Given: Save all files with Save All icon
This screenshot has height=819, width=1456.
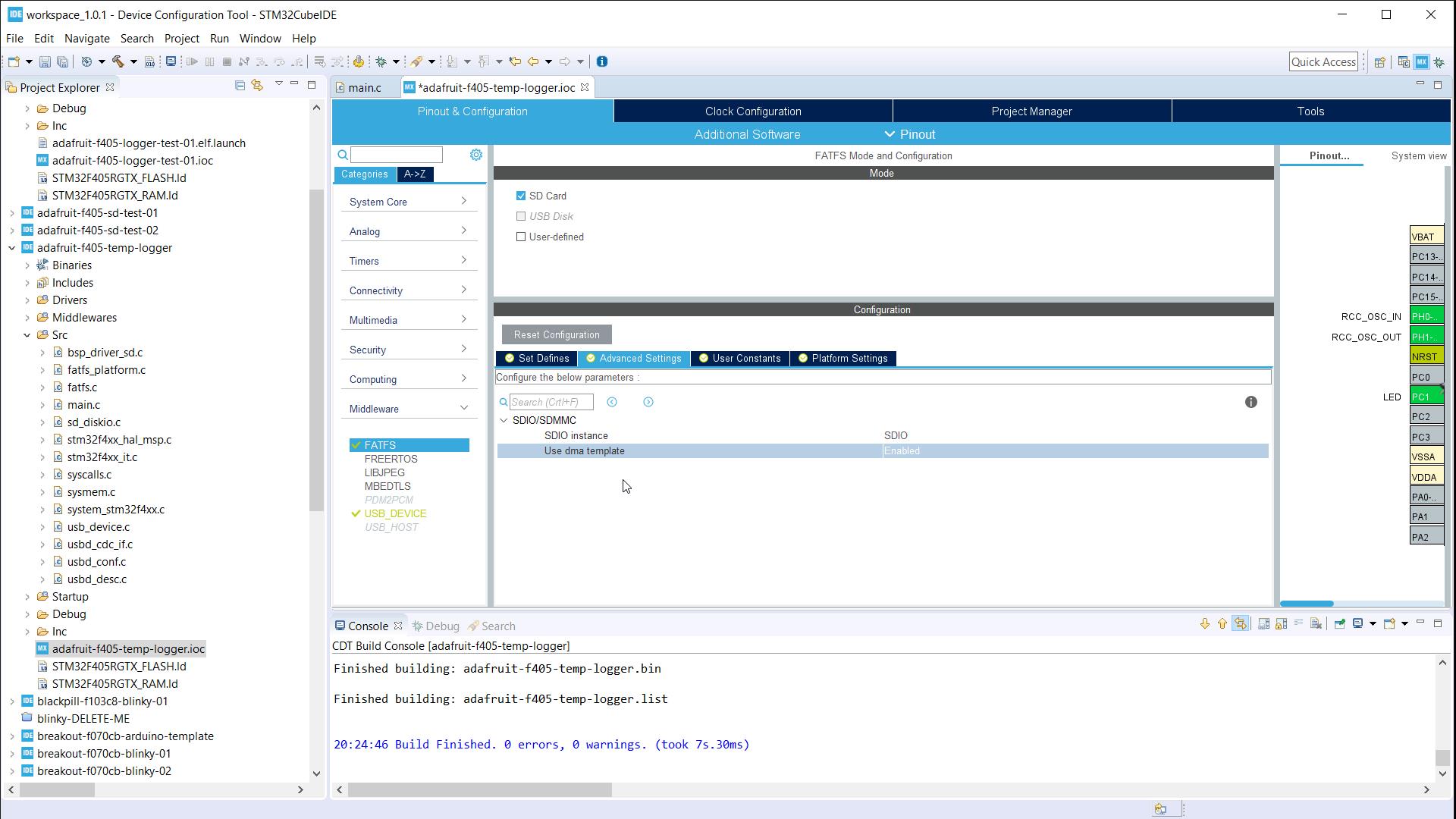Looking at the screenshot, I should tap(63, 61).
